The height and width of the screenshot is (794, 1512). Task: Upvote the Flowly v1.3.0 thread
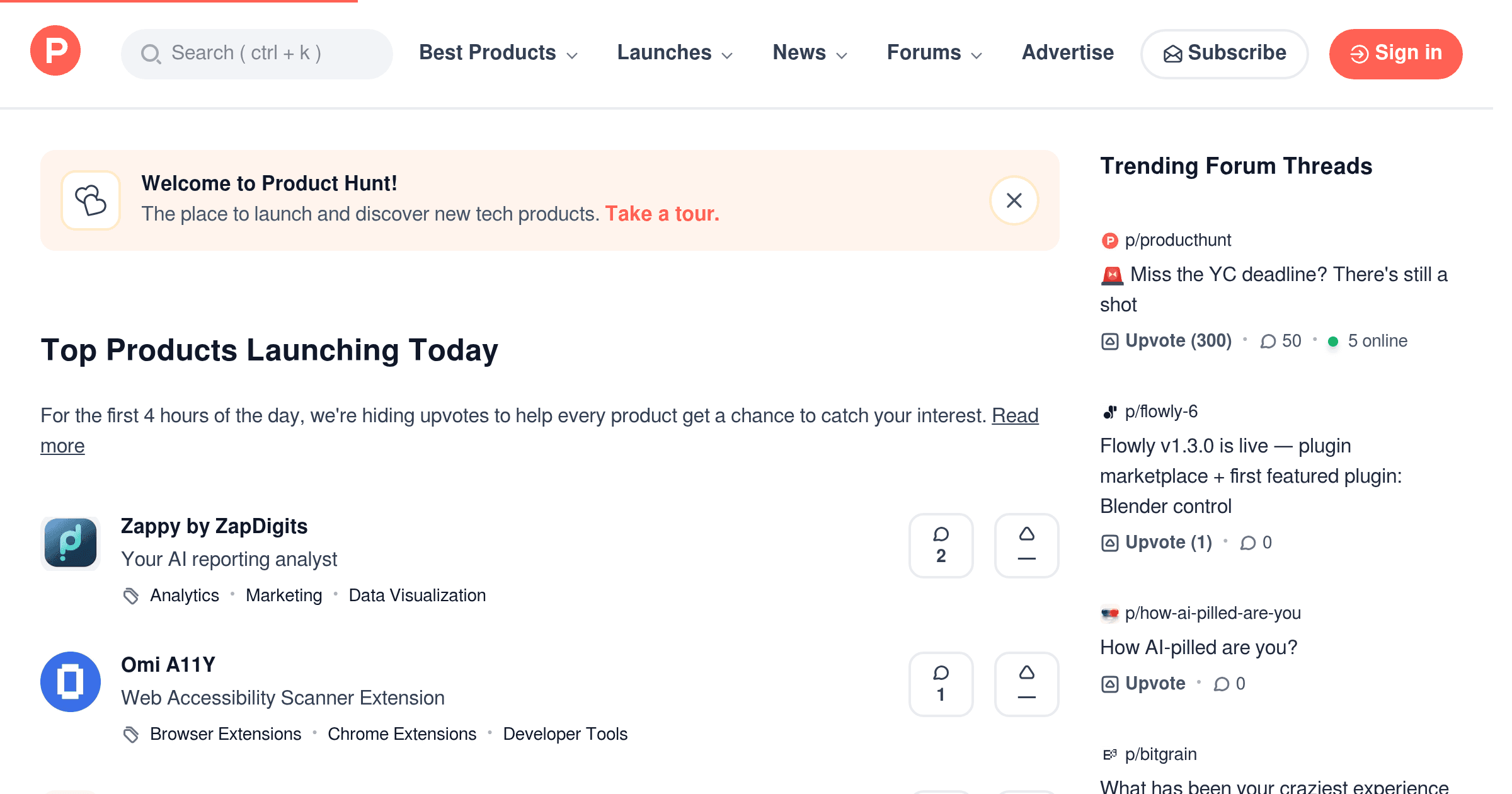click(x=1156, y=543)
